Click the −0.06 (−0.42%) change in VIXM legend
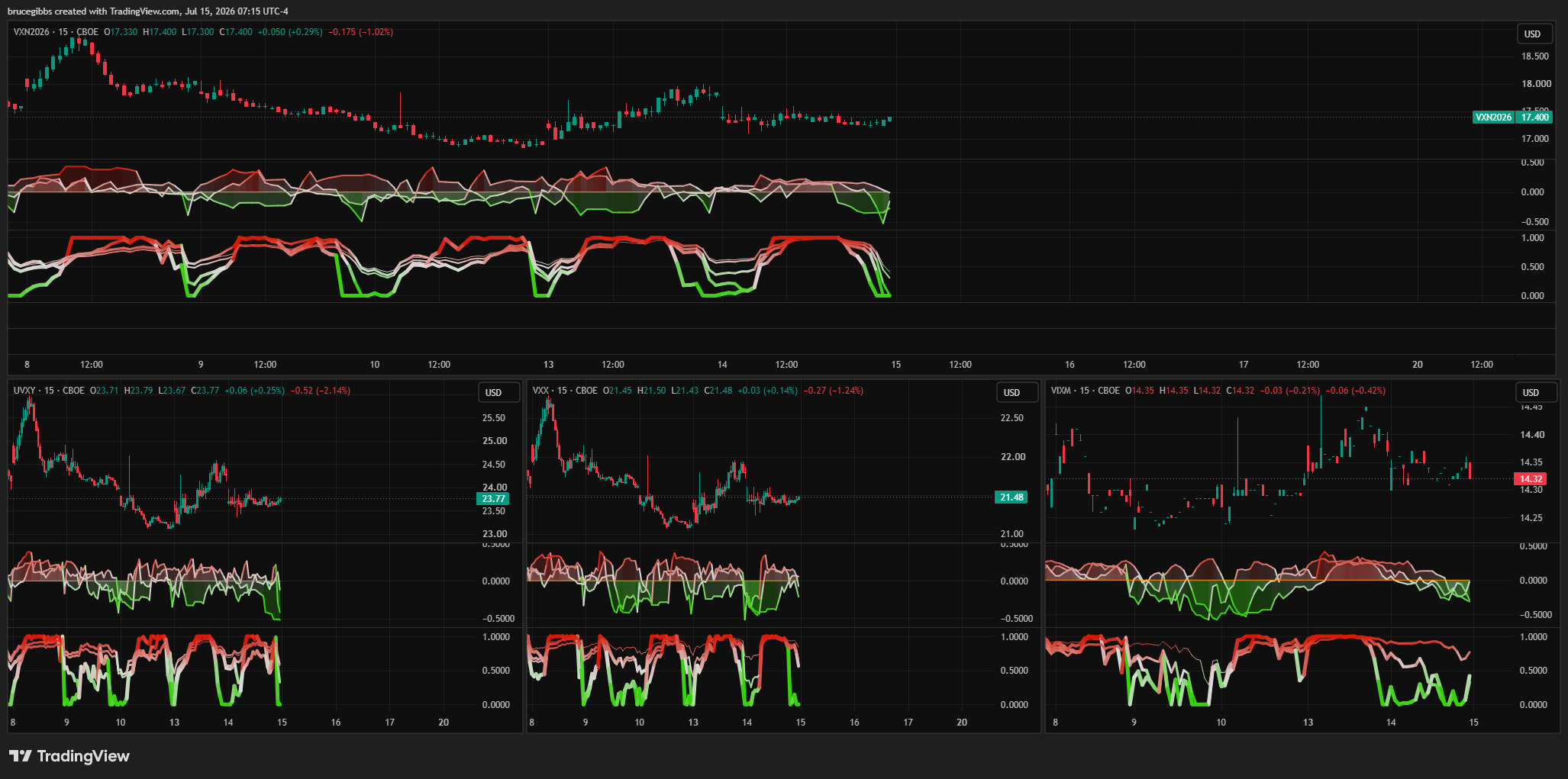 pos(1356,391)
